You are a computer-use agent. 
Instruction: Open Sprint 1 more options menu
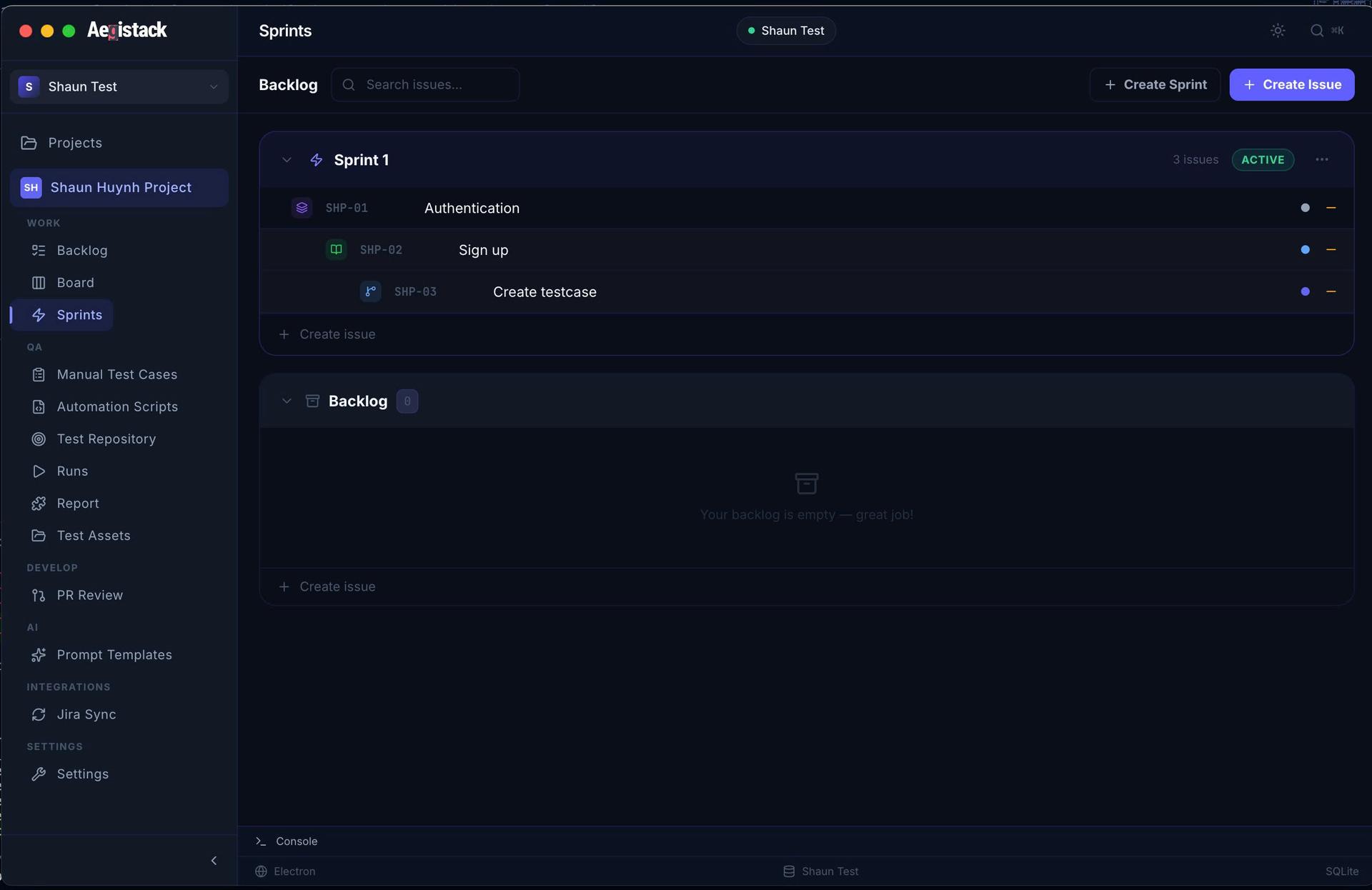point(1322,160)
